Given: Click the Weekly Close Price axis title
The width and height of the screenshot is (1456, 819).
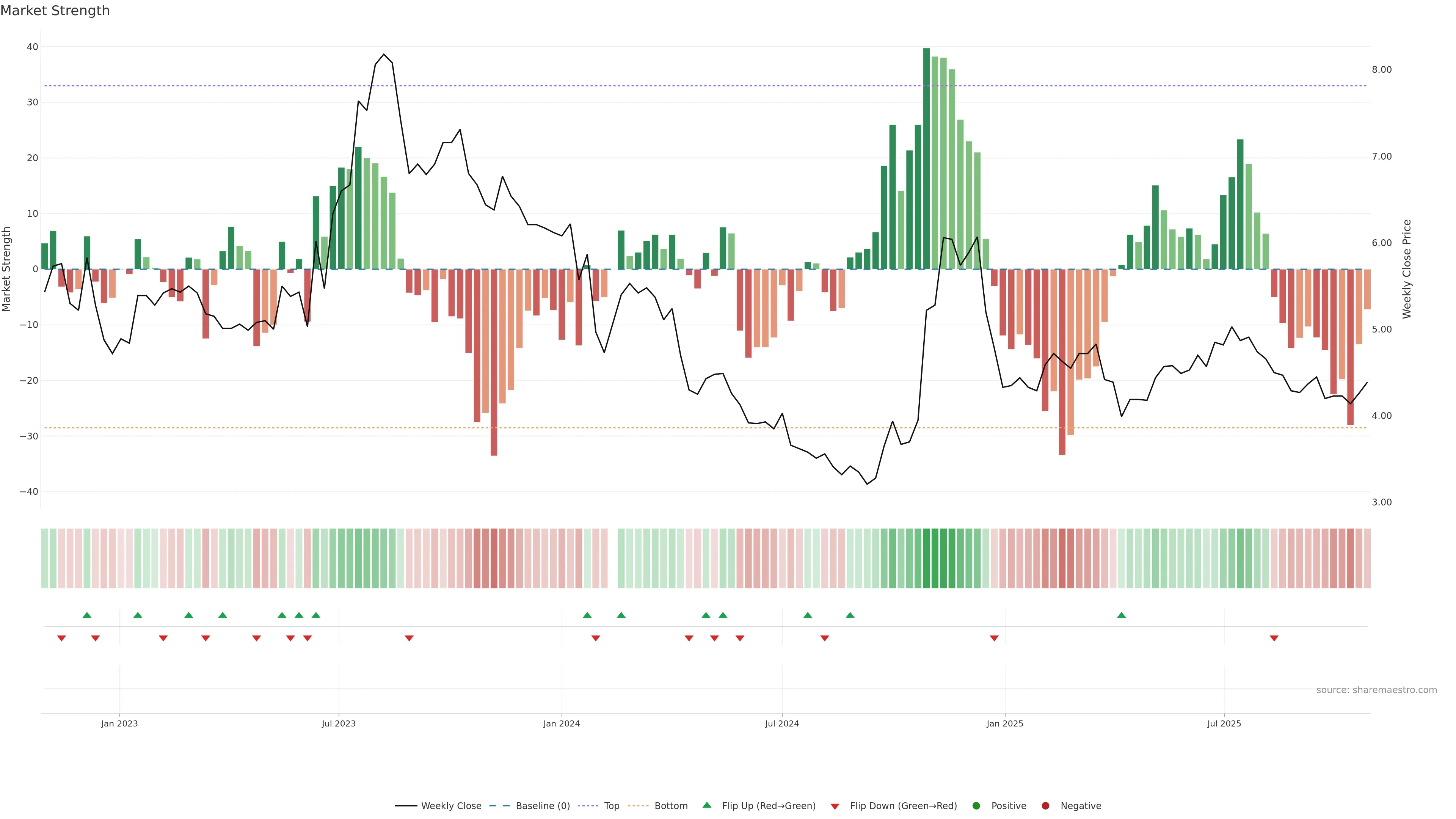Looking at the screenshot, I should click(1407, 269).
